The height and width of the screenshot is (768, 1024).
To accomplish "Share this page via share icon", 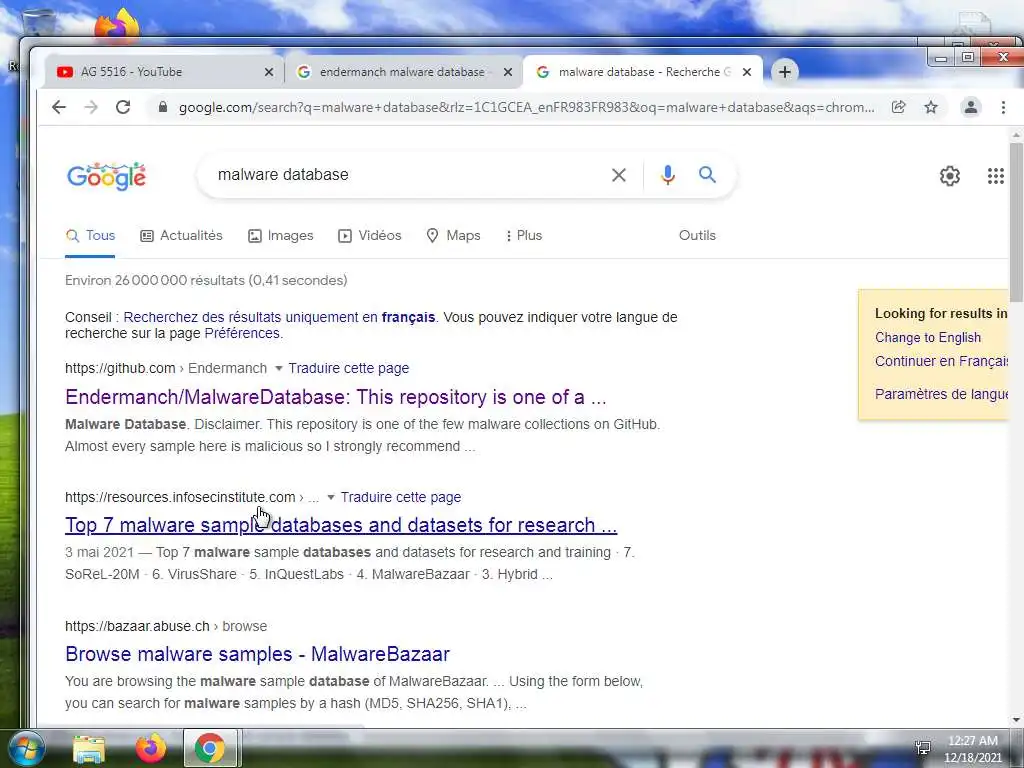I will pyautogui.click(x=899, y=107).
